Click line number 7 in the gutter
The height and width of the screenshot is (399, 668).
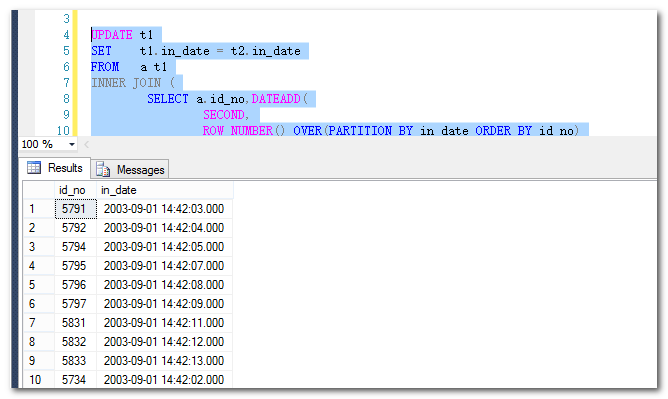click(x=66, y=83)
